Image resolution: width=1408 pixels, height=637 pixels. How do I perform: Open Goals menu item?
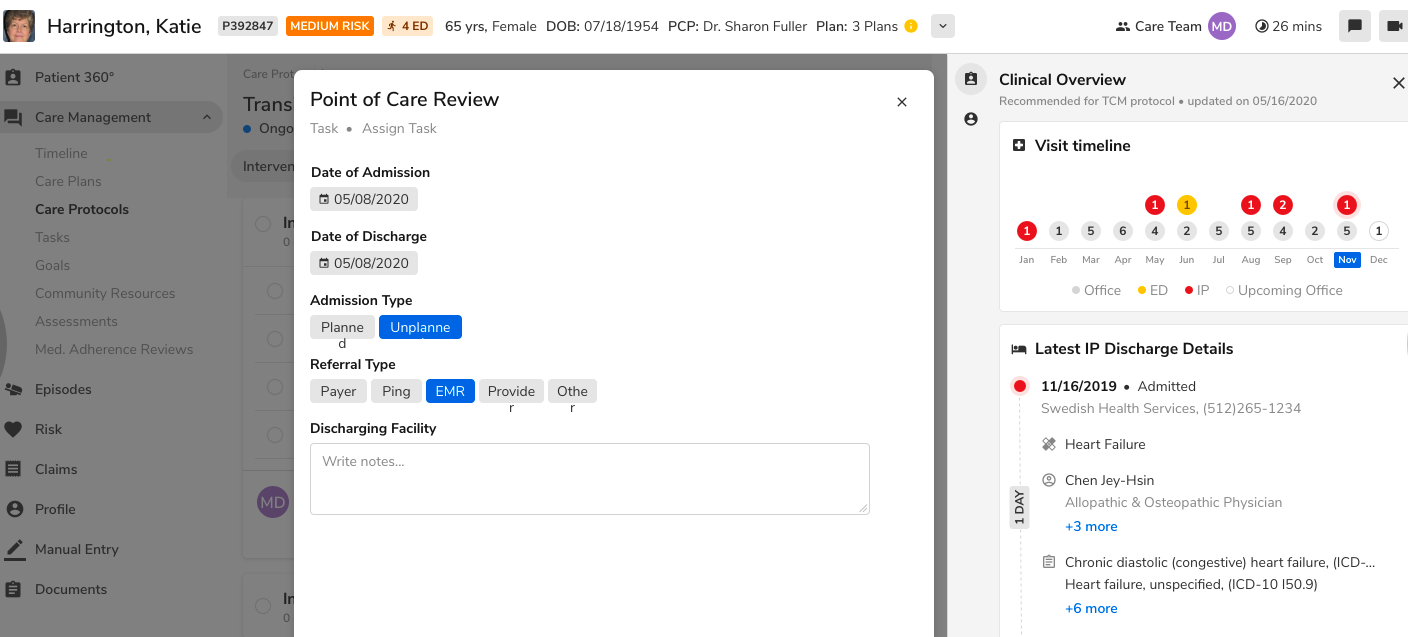(52, 265)
